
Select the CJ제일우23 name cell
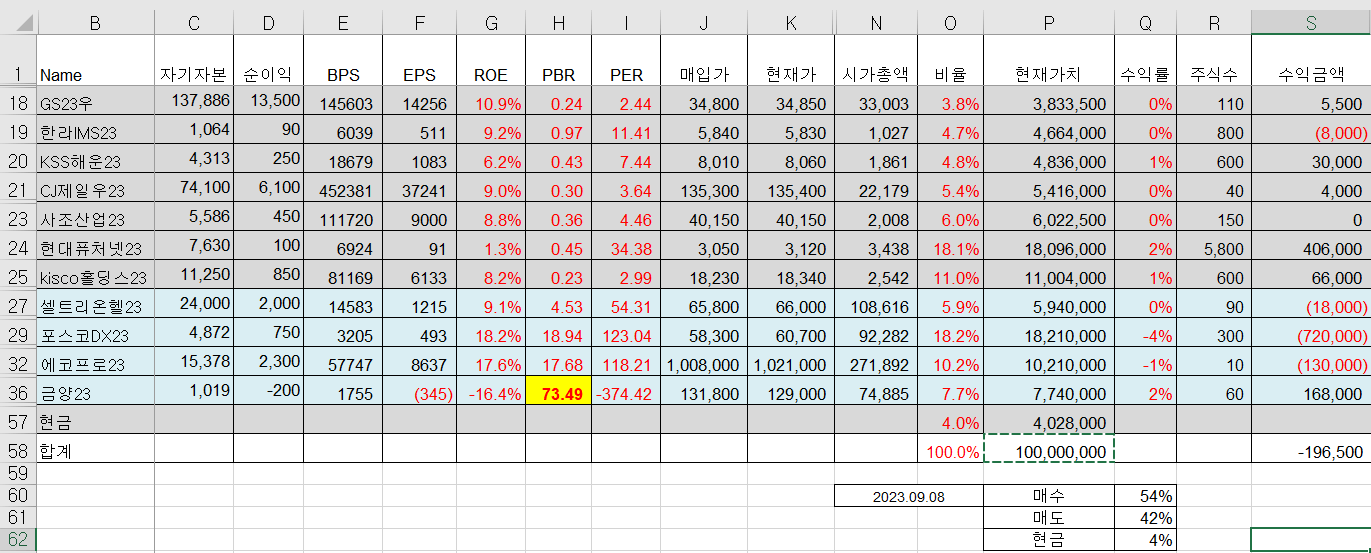click(95, 189)
